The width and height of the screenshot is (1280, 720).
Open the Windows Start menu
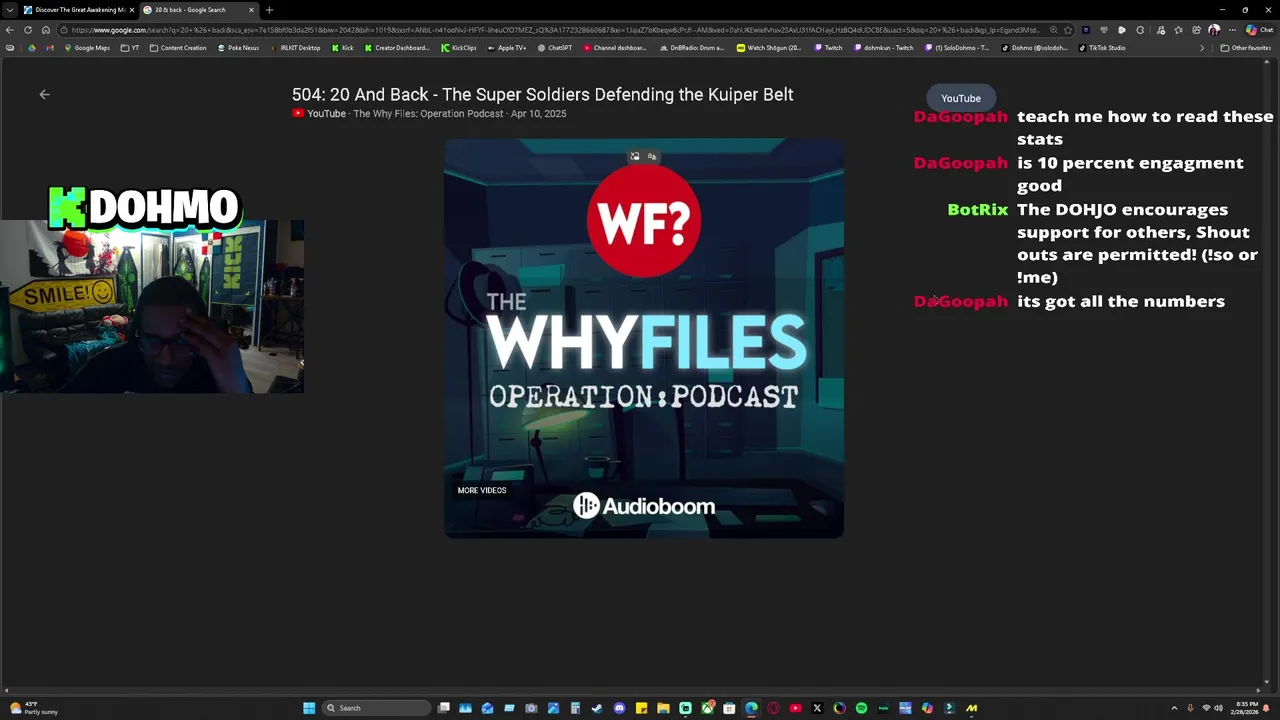(309, 708)
